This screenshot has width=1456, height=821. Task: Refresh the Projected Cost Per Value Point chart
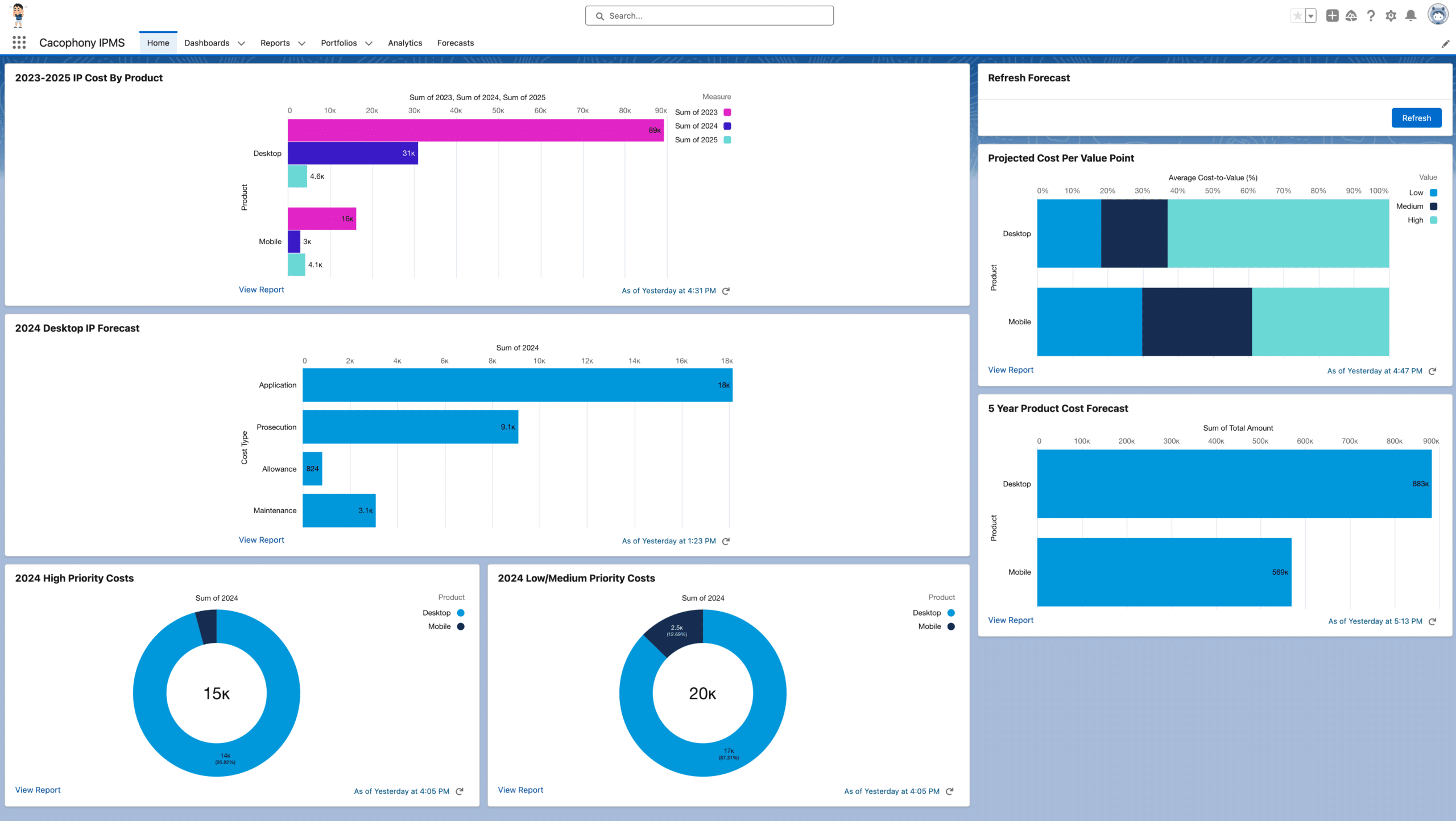tap(1433, 371)
